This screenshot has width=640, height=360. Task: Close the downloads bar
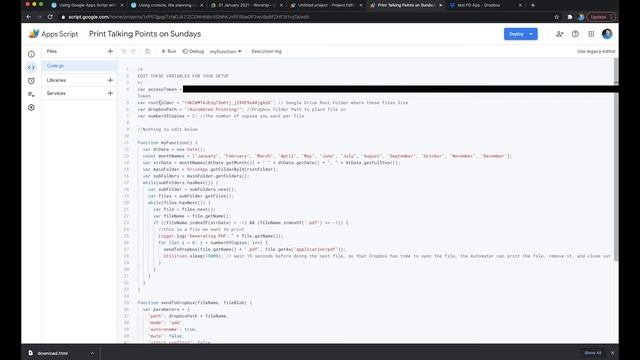coord(612,353)
